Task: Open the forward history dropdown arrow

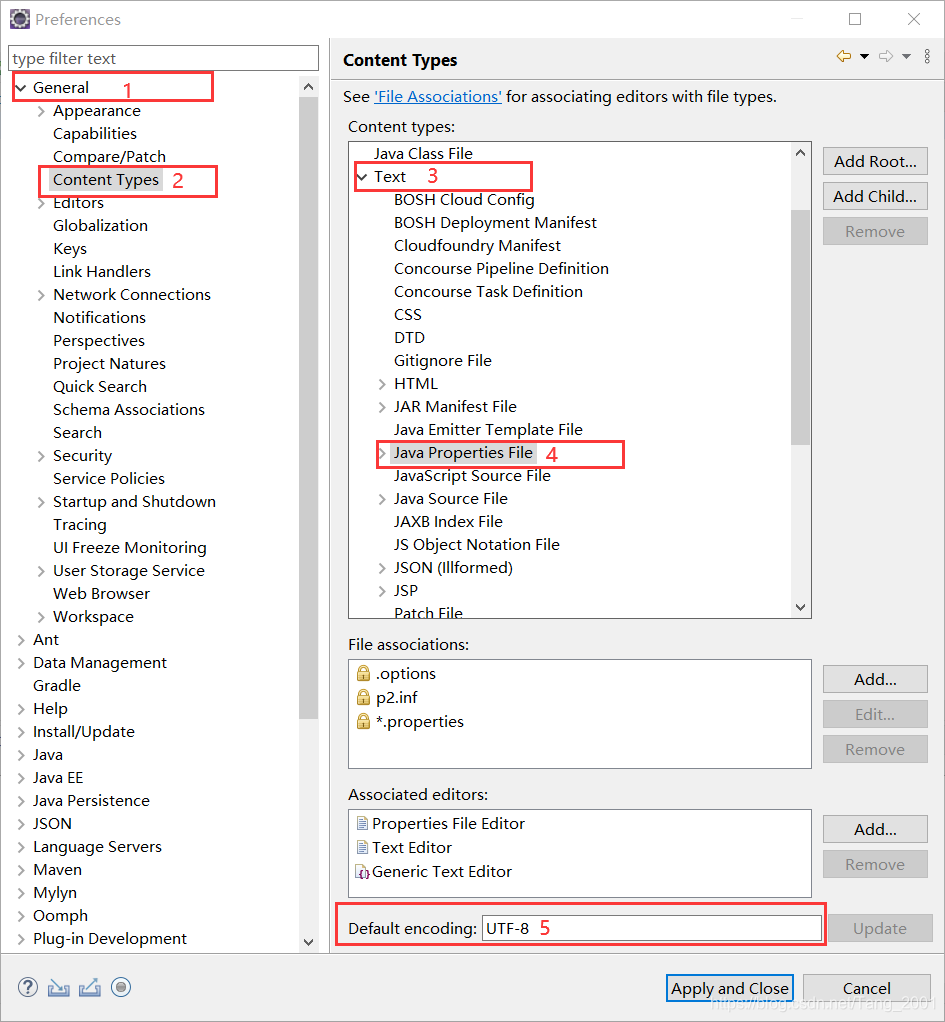Action: point(906,57)
